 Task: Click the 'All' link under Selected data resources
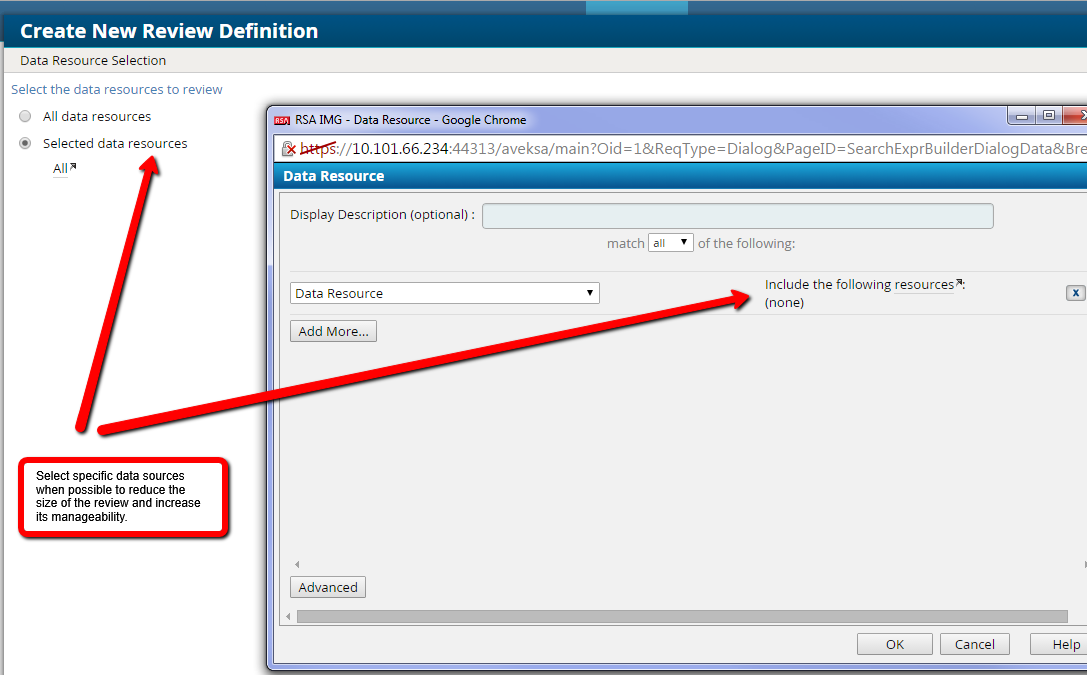point(61,169)
